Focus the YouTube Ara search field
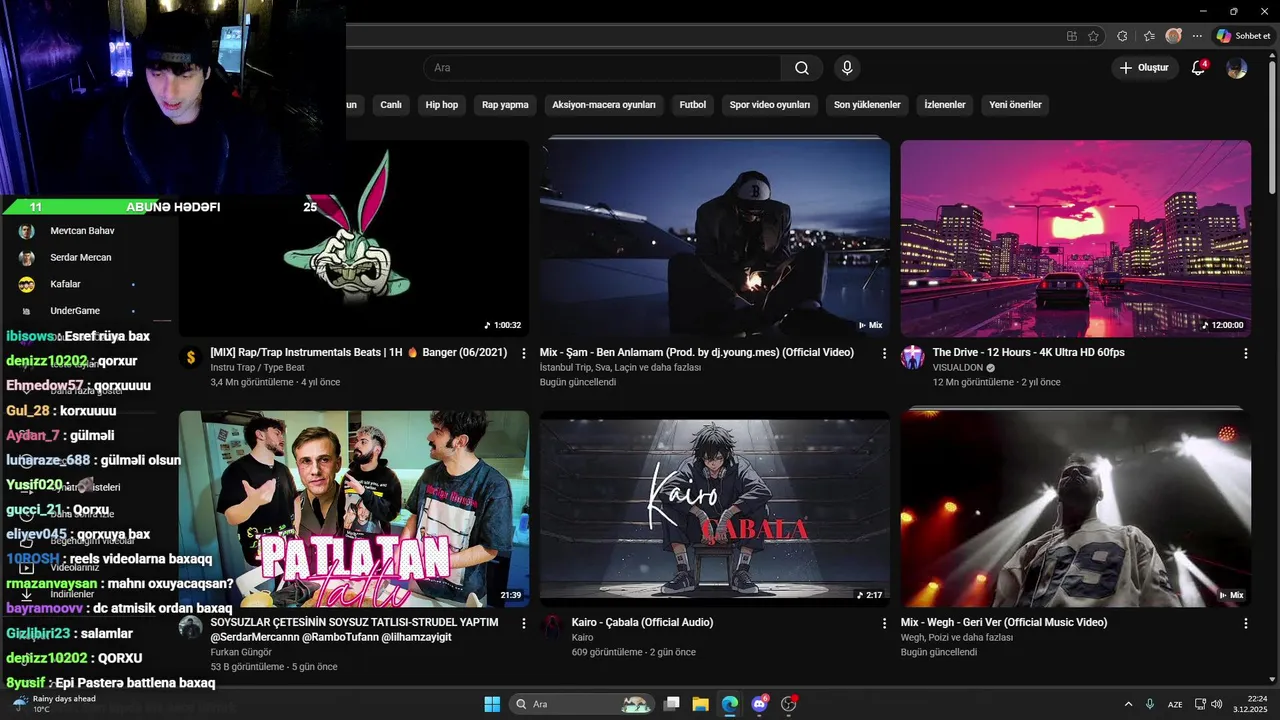 pos(602,68)
